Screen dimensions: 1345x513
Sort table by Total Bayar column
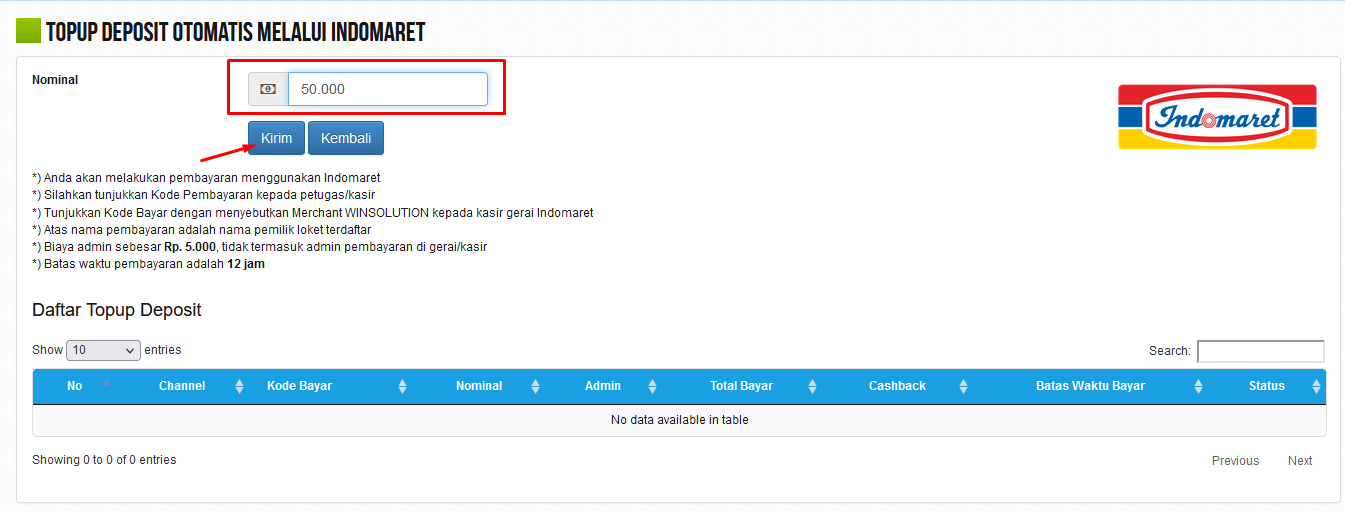point(741,386)
